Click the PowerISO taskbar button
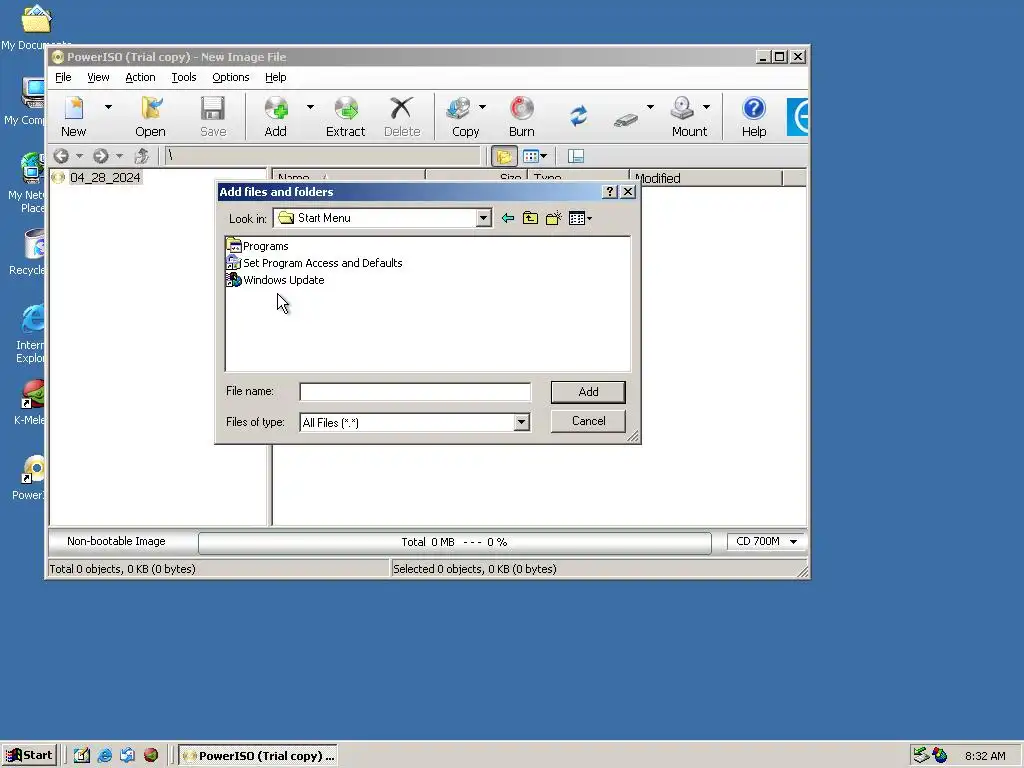Viewport: 1024px width, 768px height. pyautogui.click(x=258, y=756)
